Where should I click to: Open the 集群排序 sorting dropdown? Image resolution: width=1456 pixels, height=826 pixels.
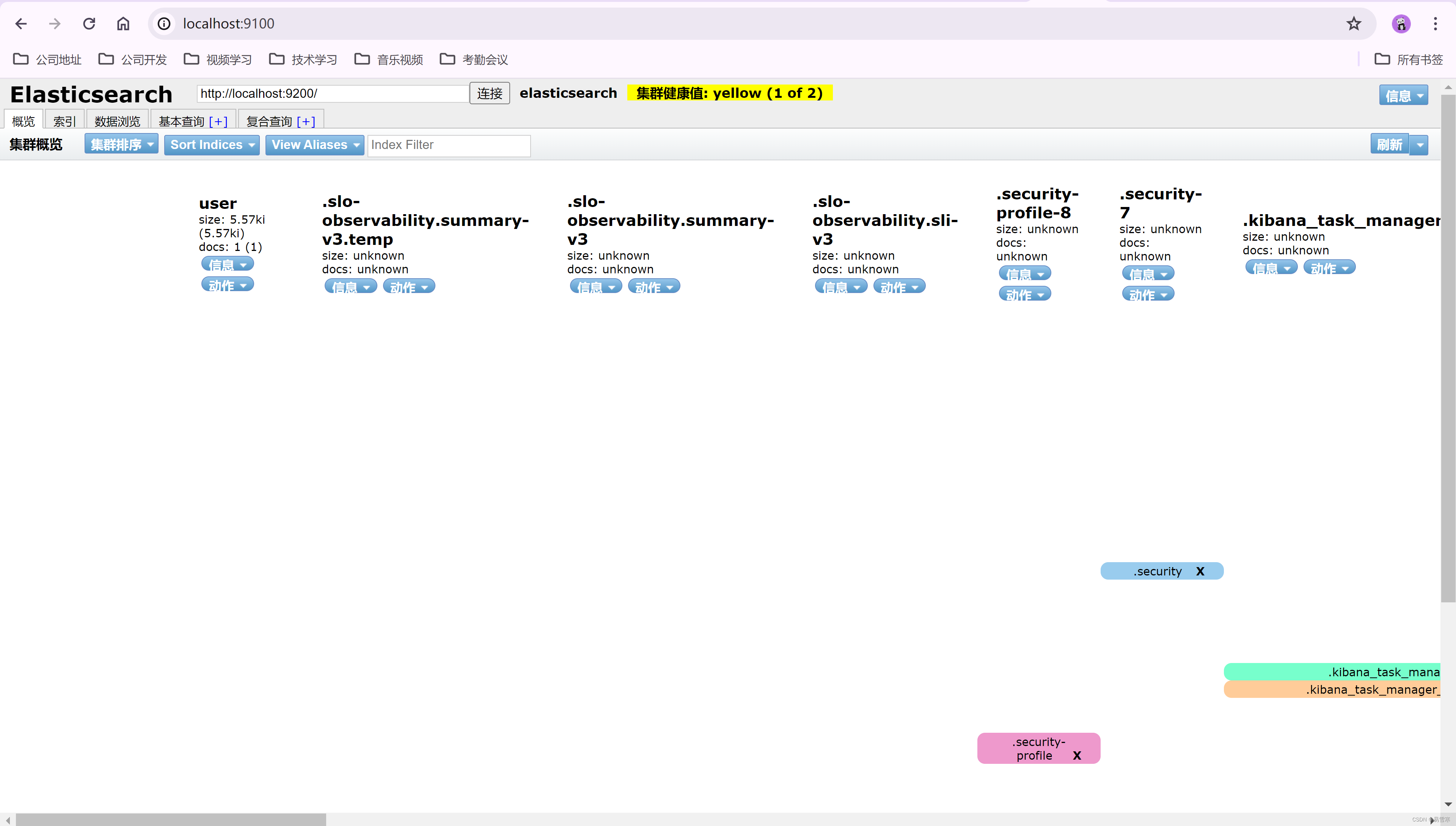121,144
